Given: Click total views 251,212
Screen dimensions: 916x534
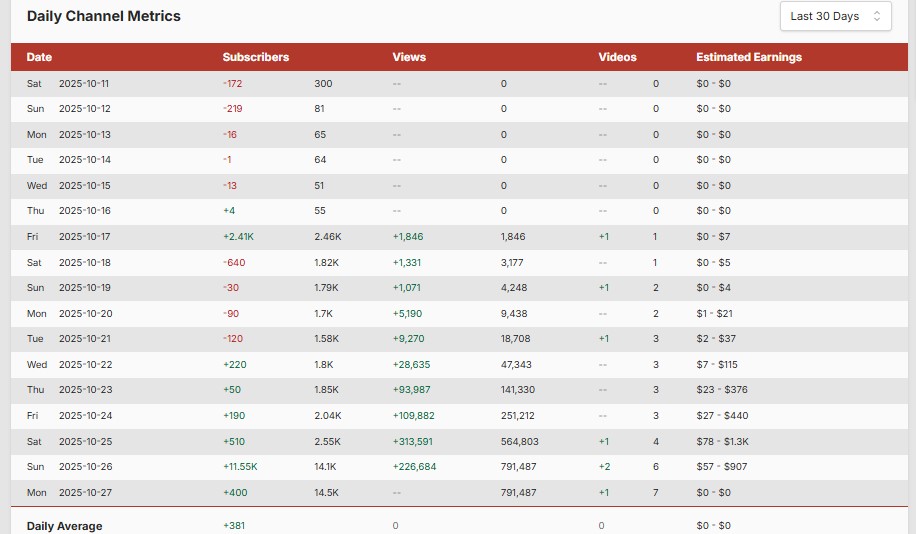Looking at the screenshot, I should pos(518,415).
